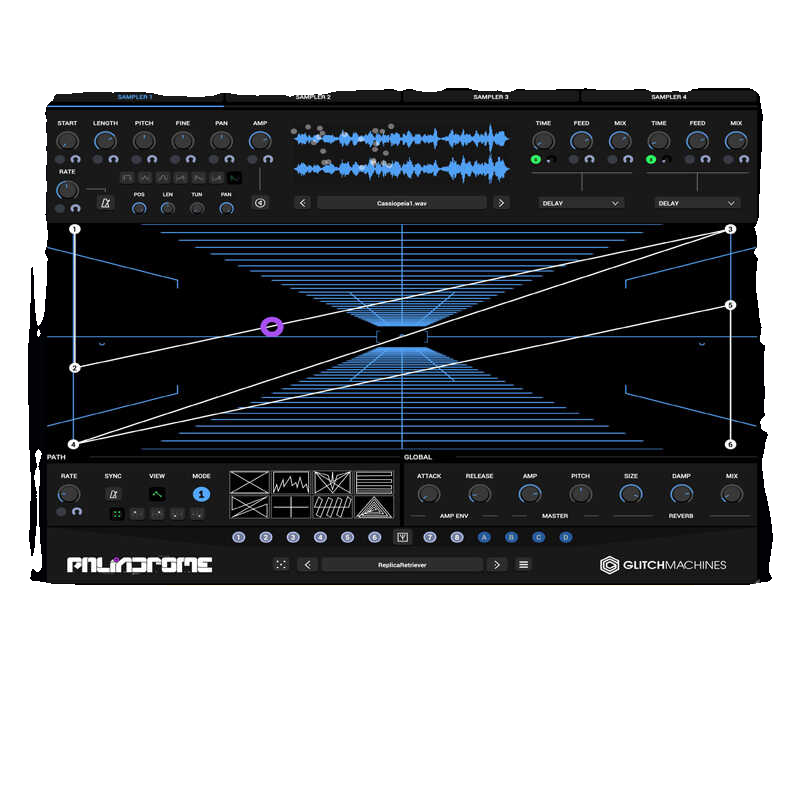Load the next sample after Cassiopeia1.wav
Viewport: 800px width, 800px height.
tap(501, 203)
